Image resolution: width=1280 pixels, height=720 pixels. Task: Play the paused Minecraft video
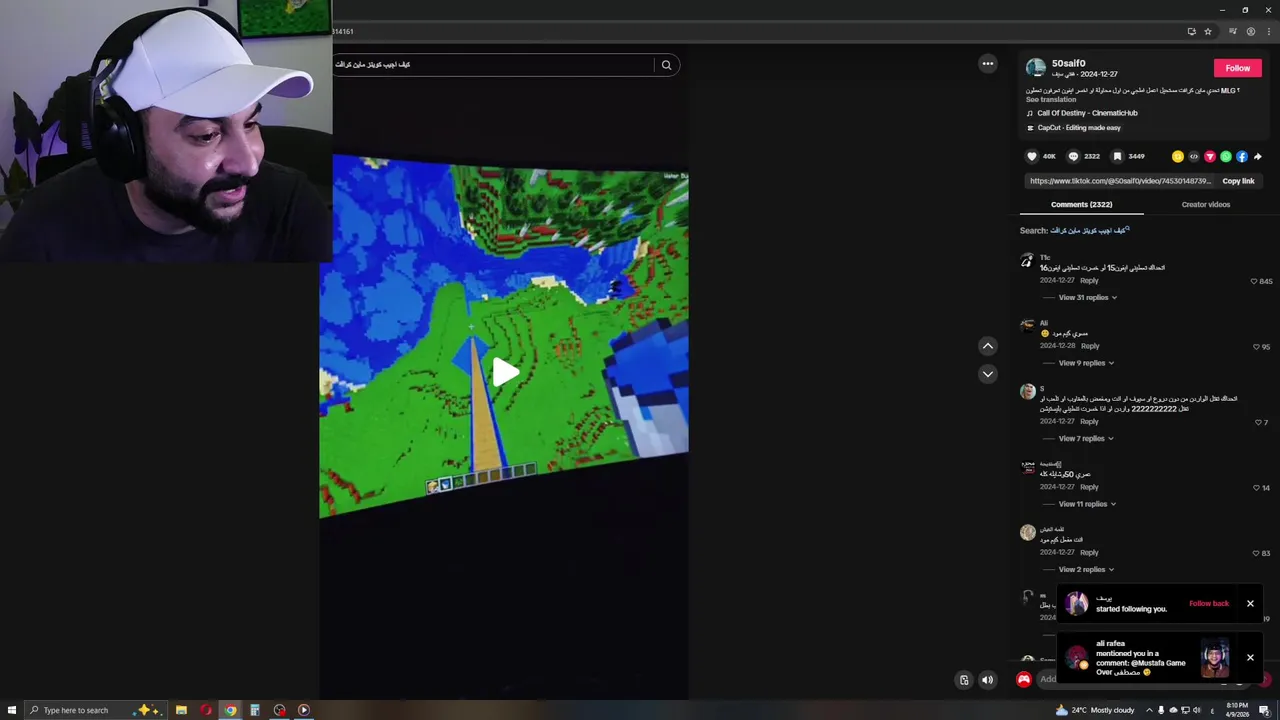(504, 373)
